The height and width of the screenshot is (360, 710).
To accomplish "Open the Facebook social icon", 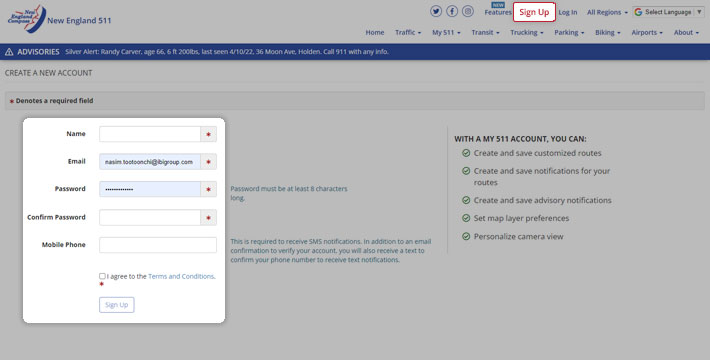I will [452, 11].
